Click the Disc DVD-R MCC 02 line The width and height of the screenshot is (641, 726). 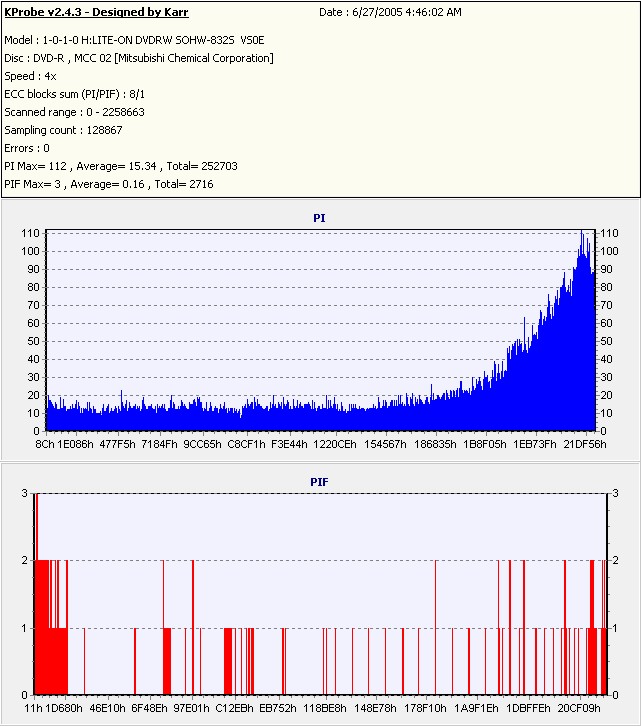[139, 58]
